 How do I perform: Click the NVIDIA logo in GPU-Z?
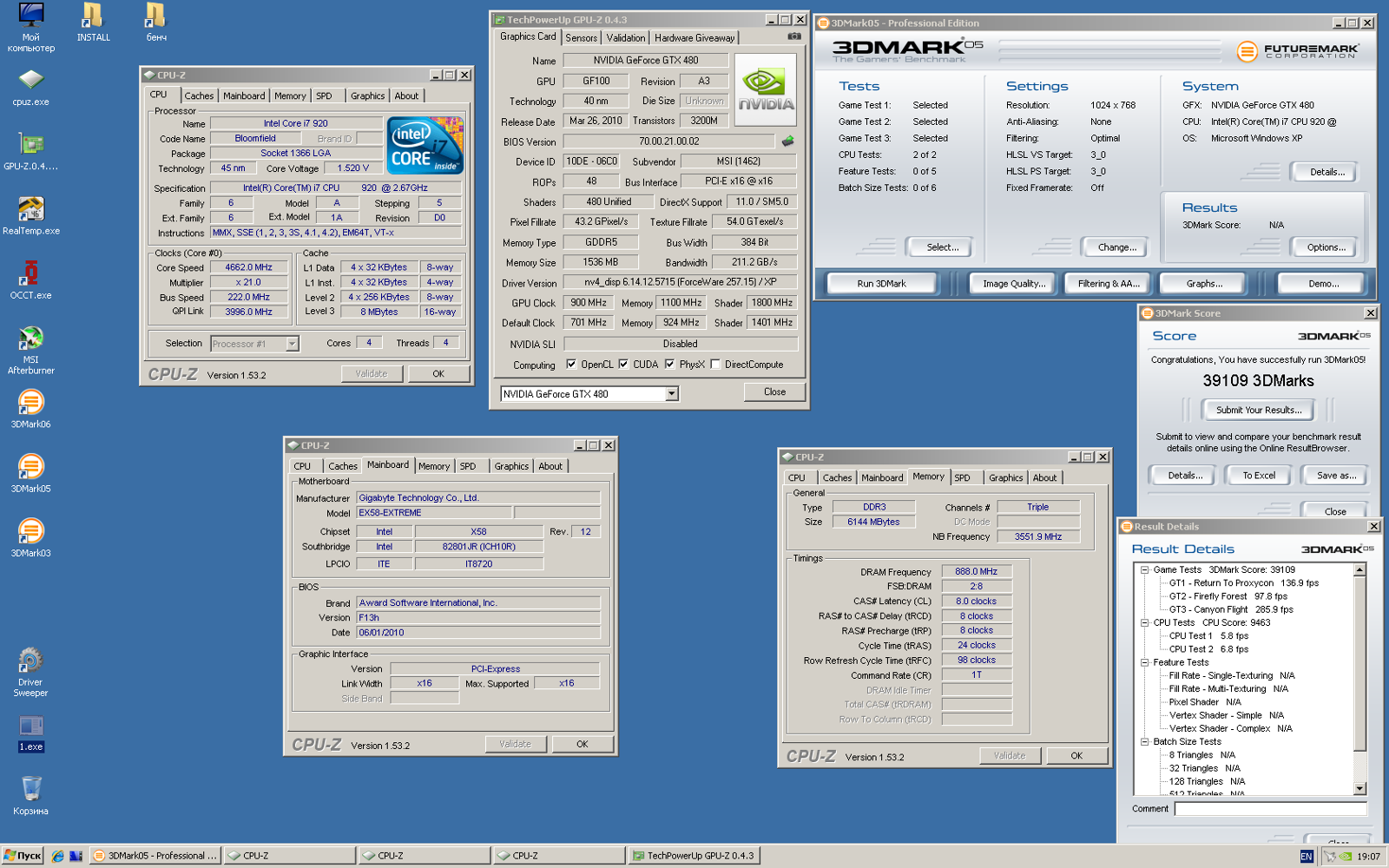click(x=765, y=89)
